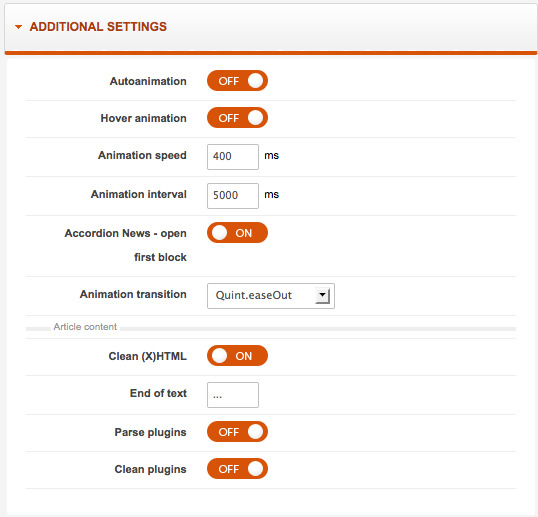
Task: Turn off the Clean (X)HTML switch
Action: (237, 355)
